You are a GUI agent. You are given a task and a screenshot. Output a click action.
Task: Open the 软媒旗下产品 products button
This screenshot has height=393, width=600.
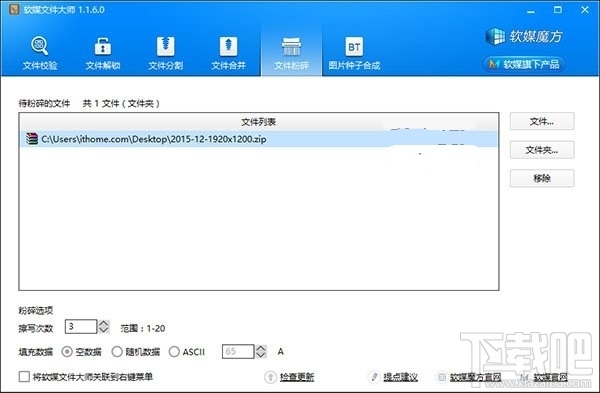click(524, 64)
